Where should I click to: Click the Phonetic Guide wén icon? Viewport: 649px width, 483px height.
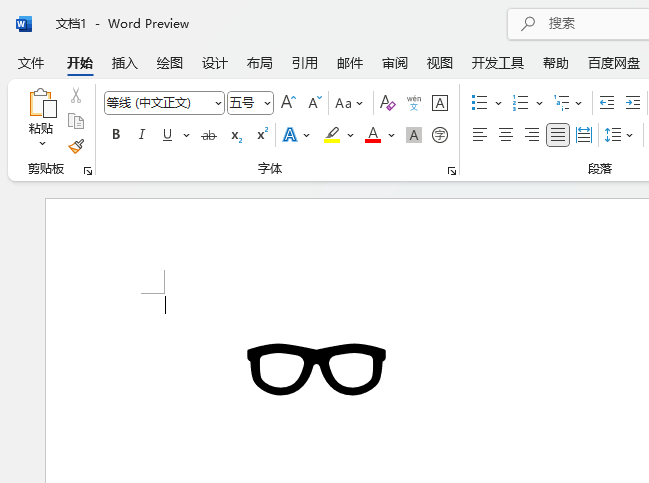pos(413,103)
